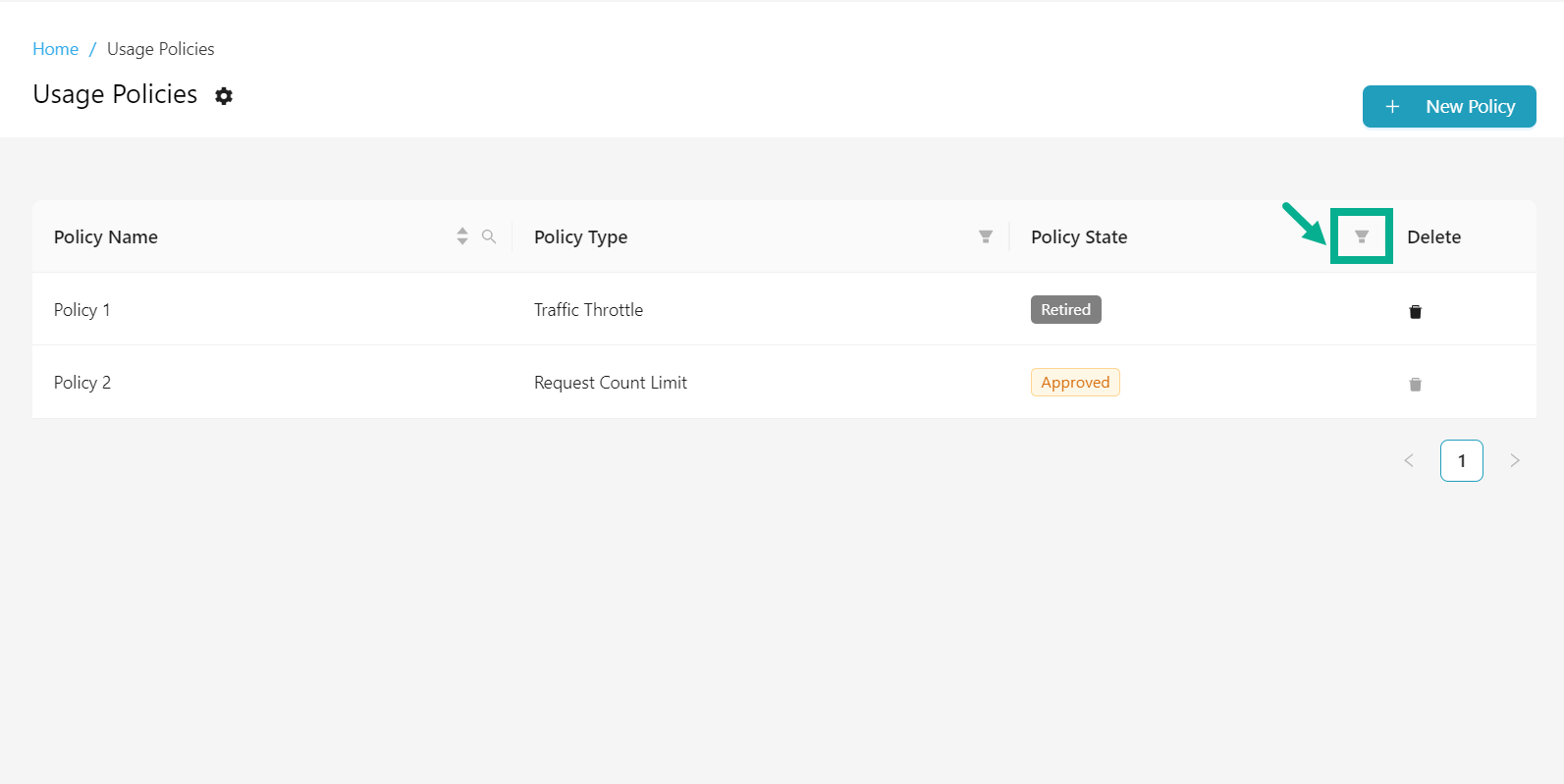Viewport: 1564px width, 784px height.
Task: Open search for Policy Name column
Action: (489, 236)
